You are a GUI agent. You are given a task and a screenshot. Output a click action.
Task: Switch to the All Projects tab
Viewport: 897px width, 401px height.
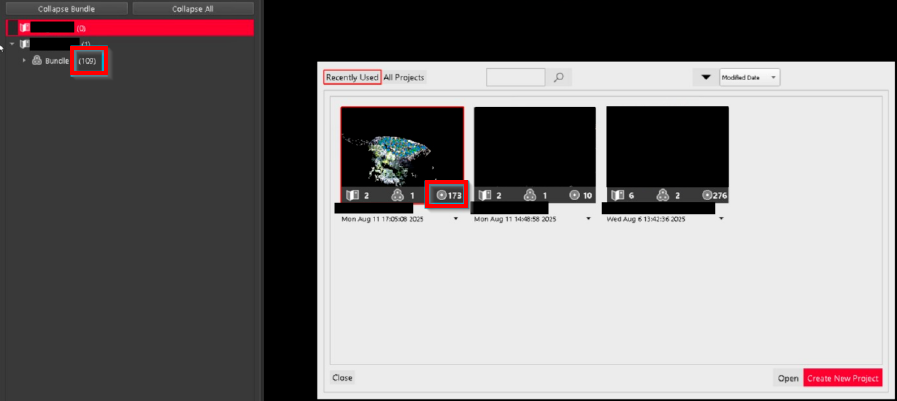click(404, 77)
